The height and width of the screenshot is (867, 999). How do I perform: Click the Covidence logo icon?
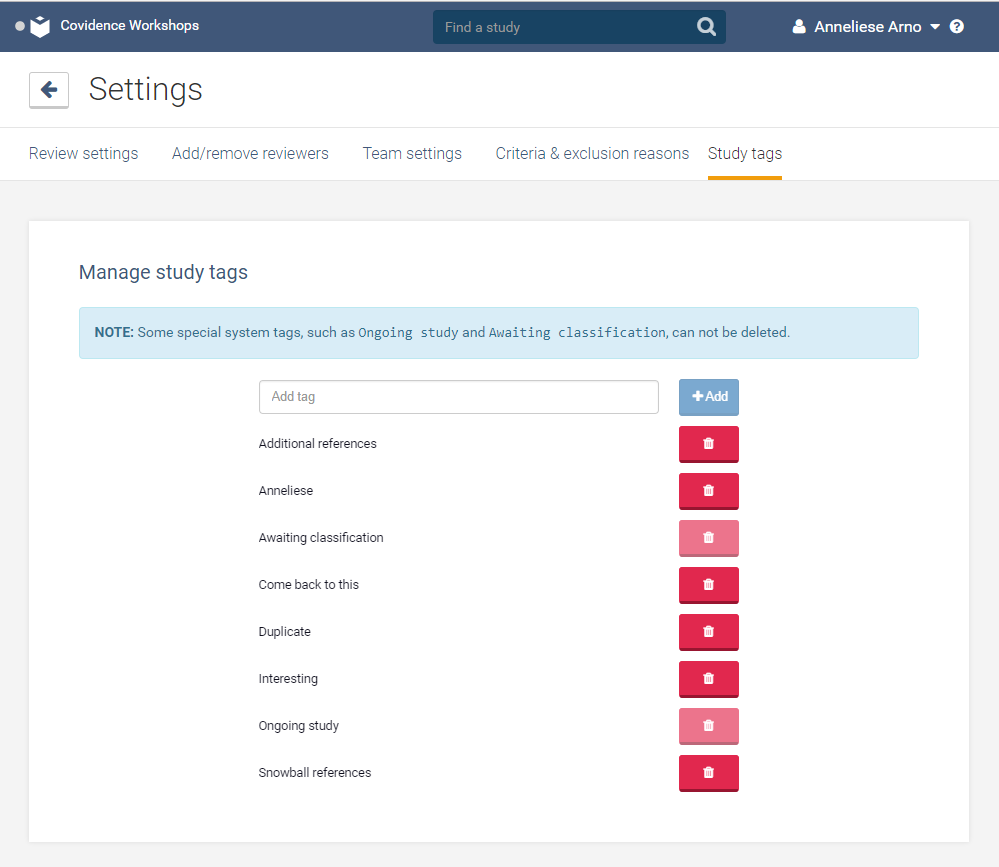click(x=40, y=27)
